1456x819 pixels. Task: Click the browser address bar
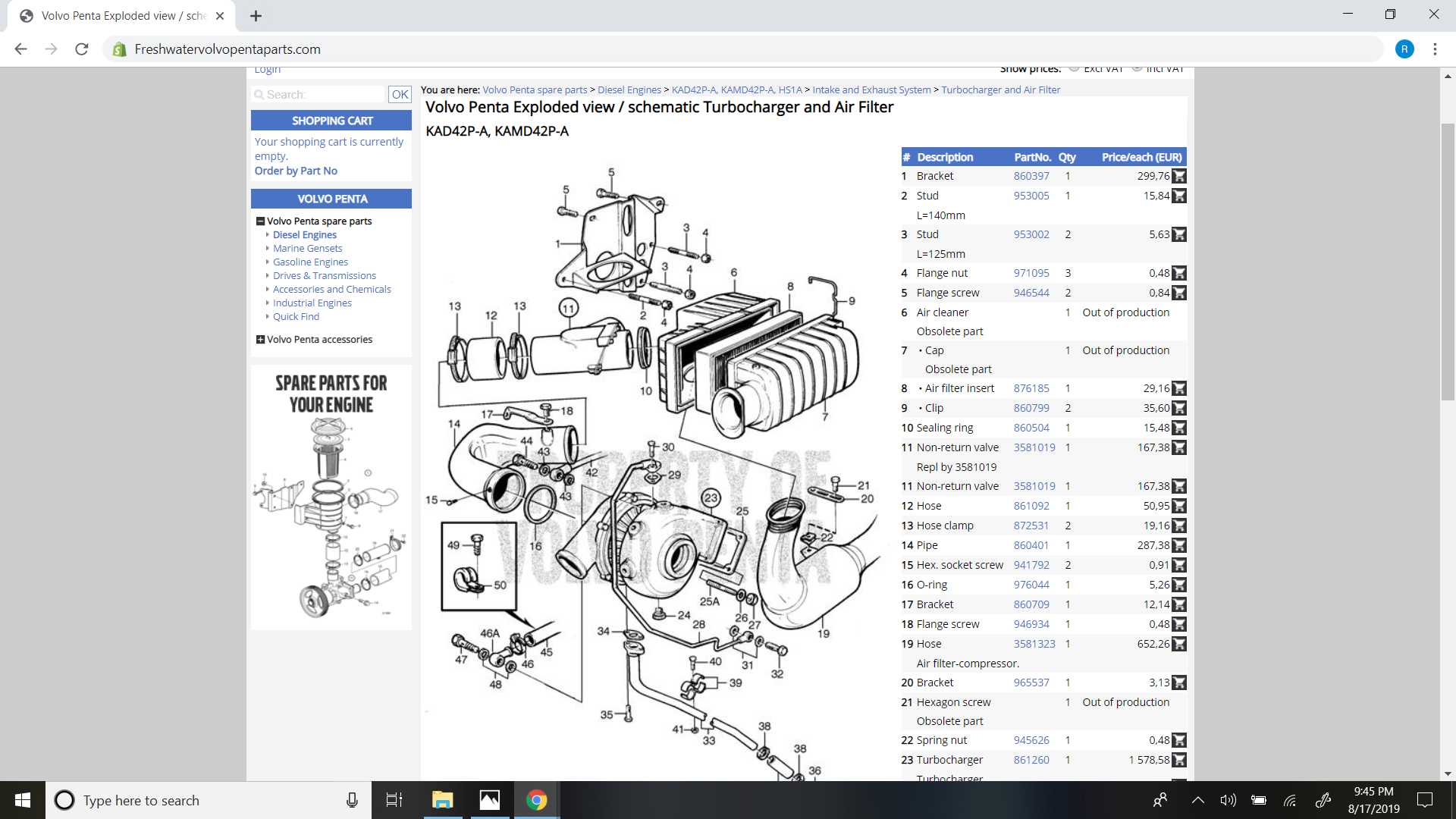coord(743,49)
